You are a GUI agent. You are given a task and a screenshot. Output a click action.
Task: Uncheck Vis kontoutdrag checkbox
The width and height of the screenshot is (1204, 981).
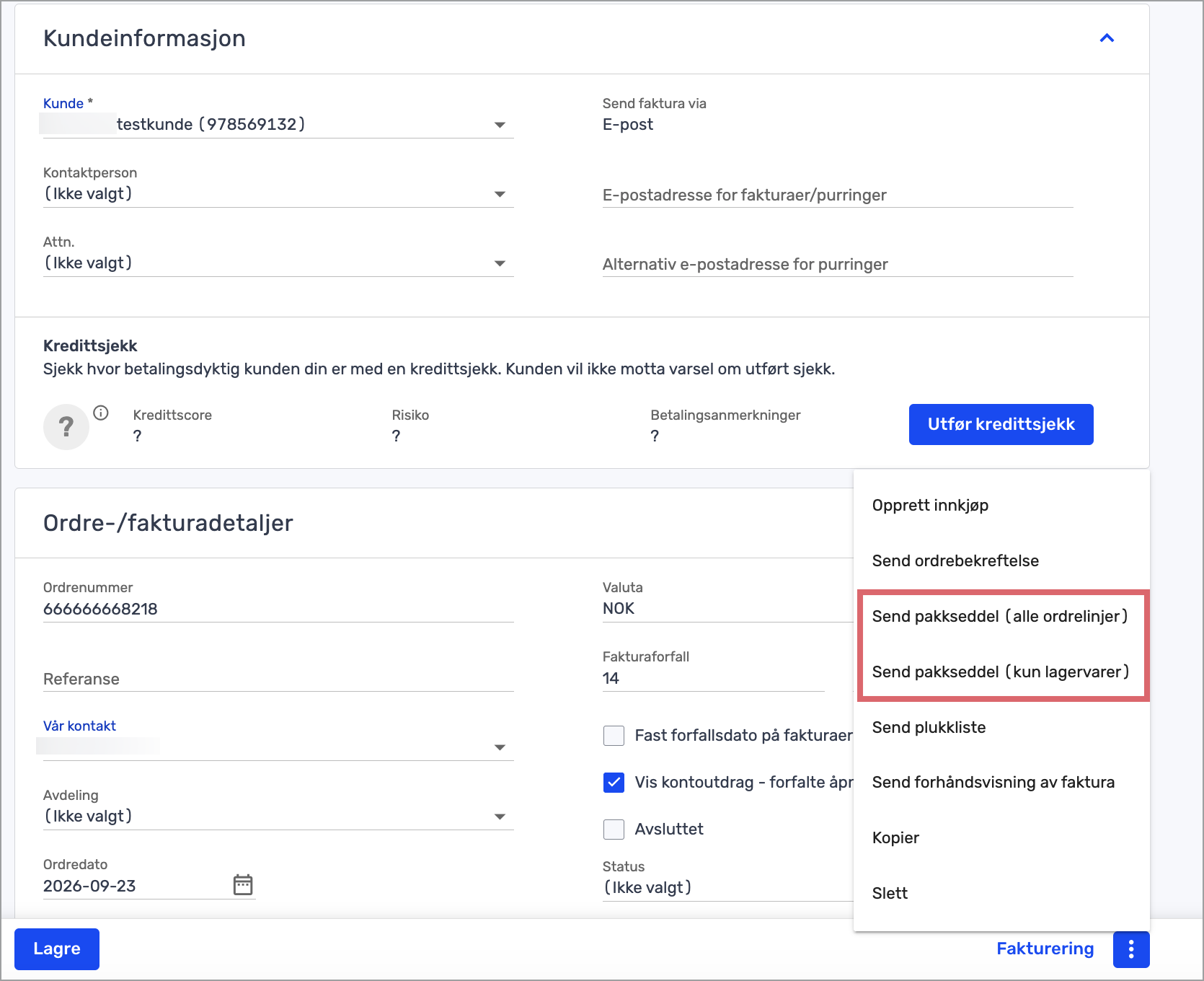click(614, 783)
